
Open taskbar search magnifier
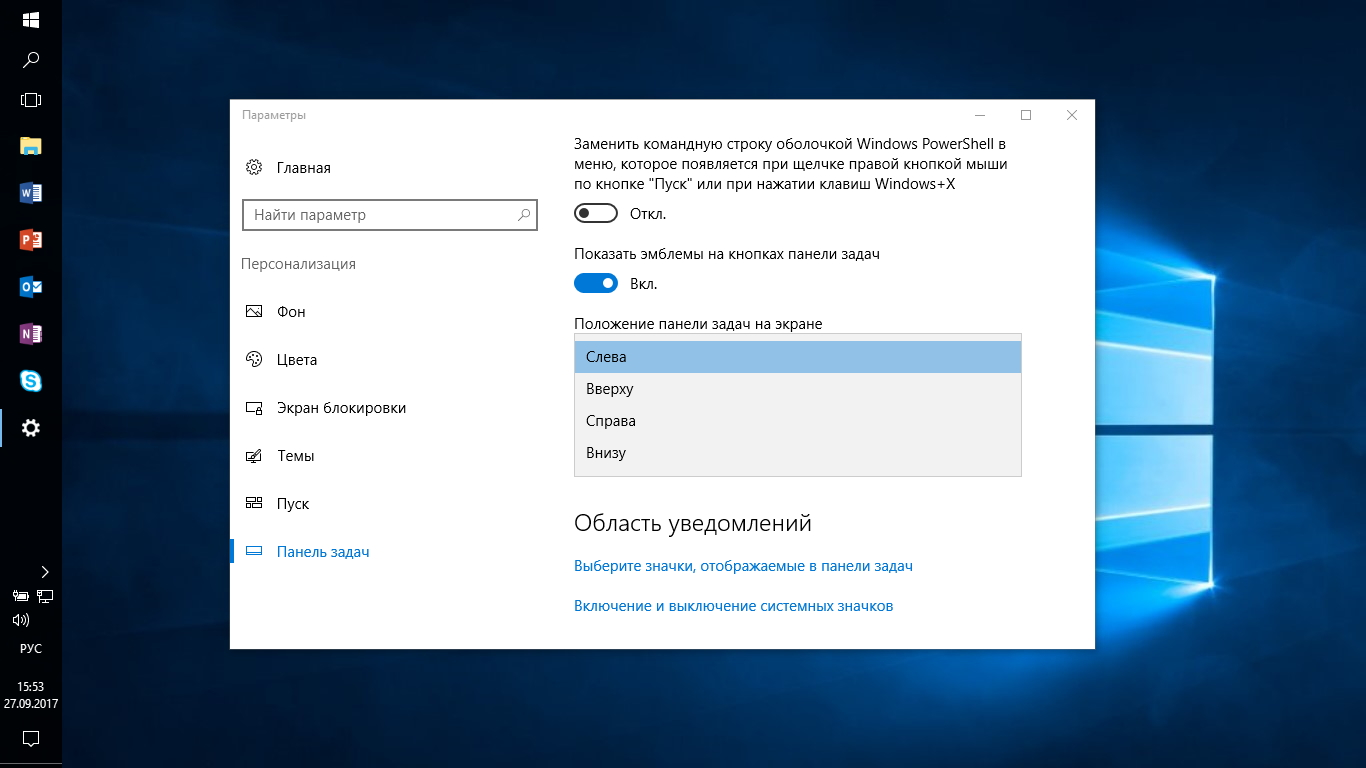point(31,60)
